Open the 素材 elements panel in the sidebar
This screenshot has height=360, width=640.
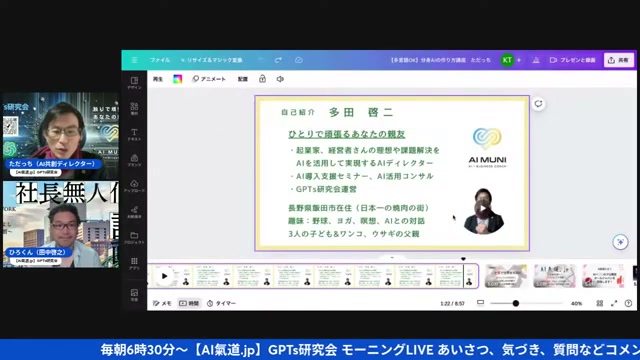tap(134, 109)
